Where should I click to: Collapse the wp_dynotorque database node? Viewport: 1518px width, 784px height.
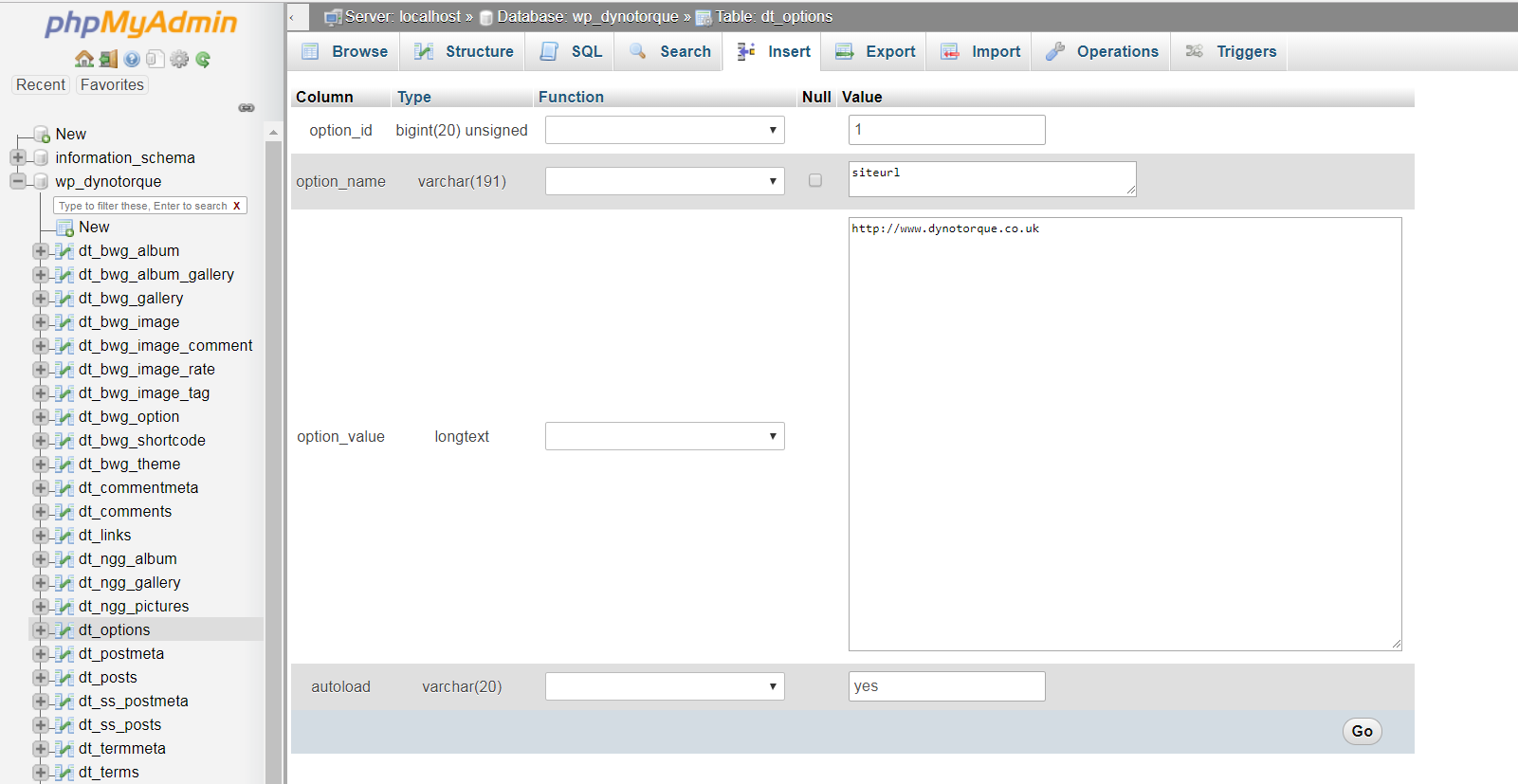click(18, 181)
